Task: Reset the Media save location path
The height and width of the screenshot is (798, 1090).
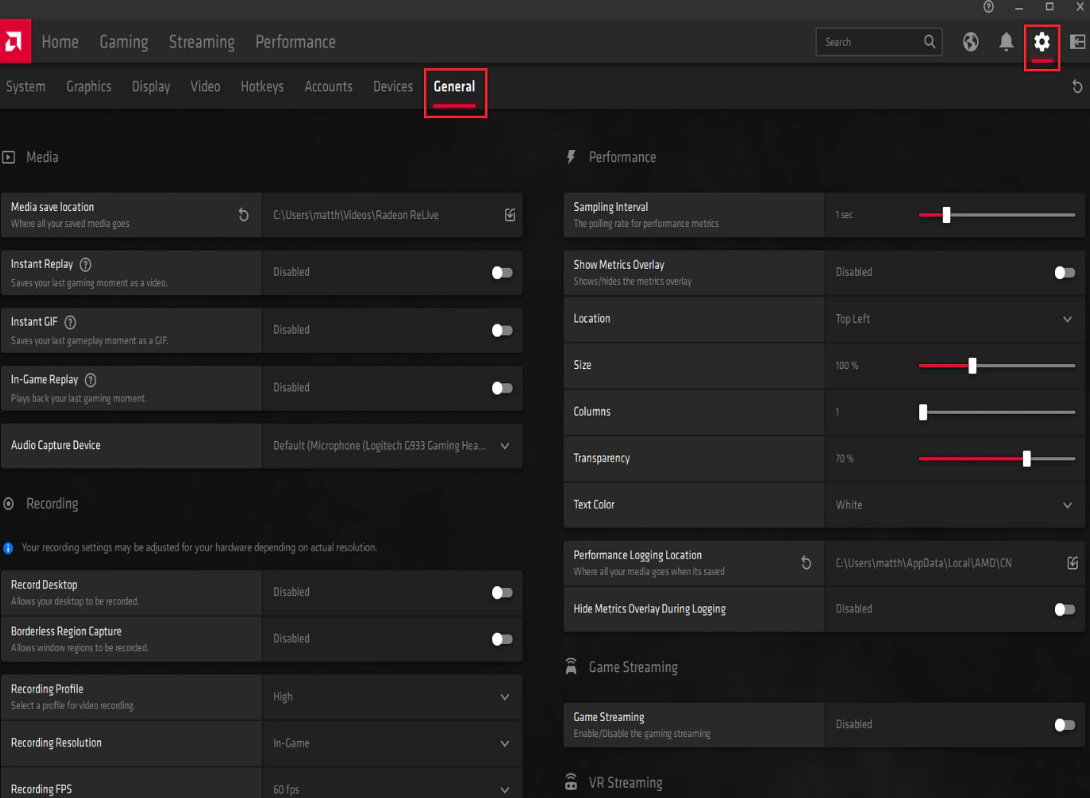Action: click(243, 215)
